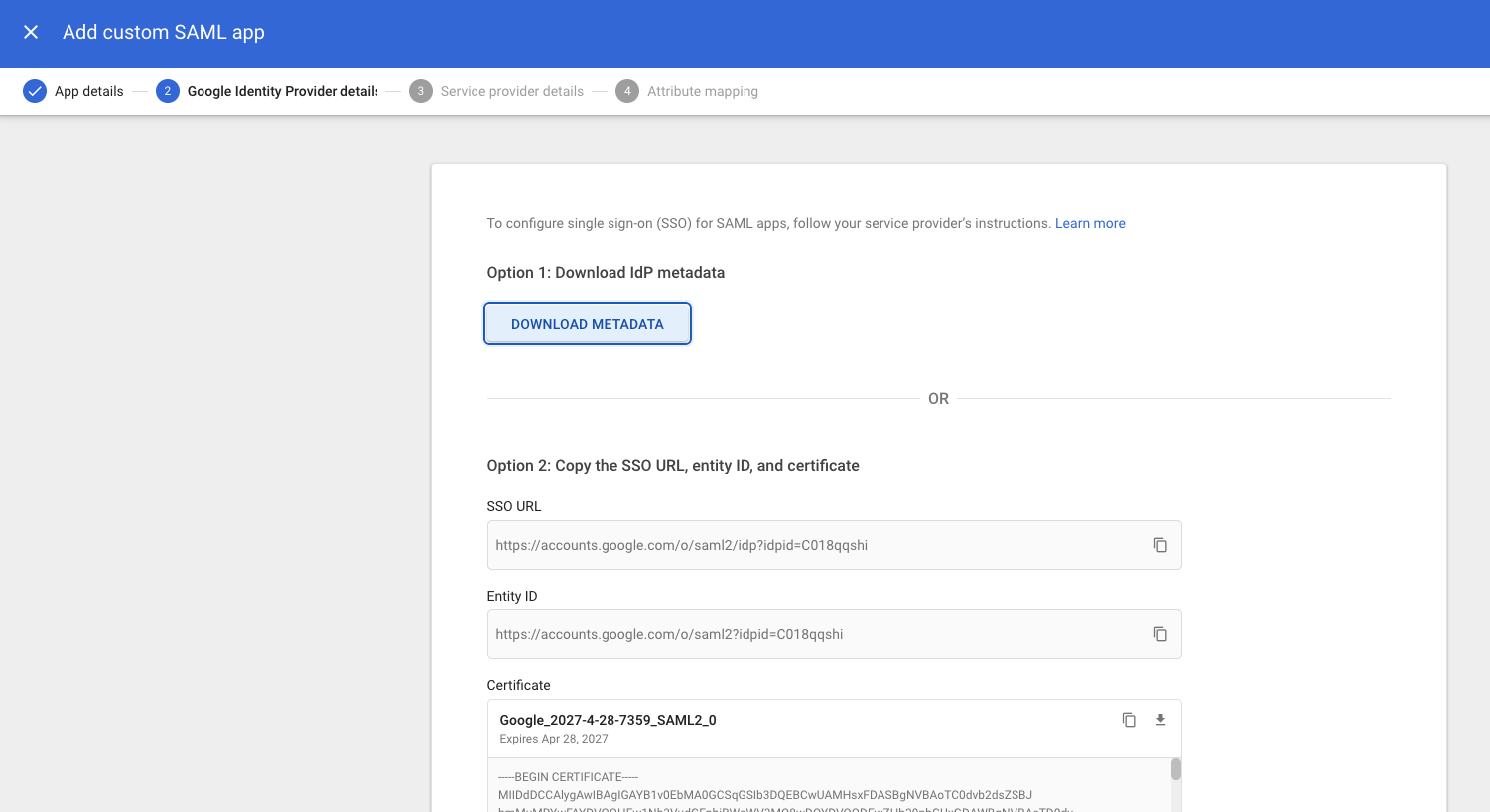Click step 2 number circle

pyautogui.click(x=168, y=91)
